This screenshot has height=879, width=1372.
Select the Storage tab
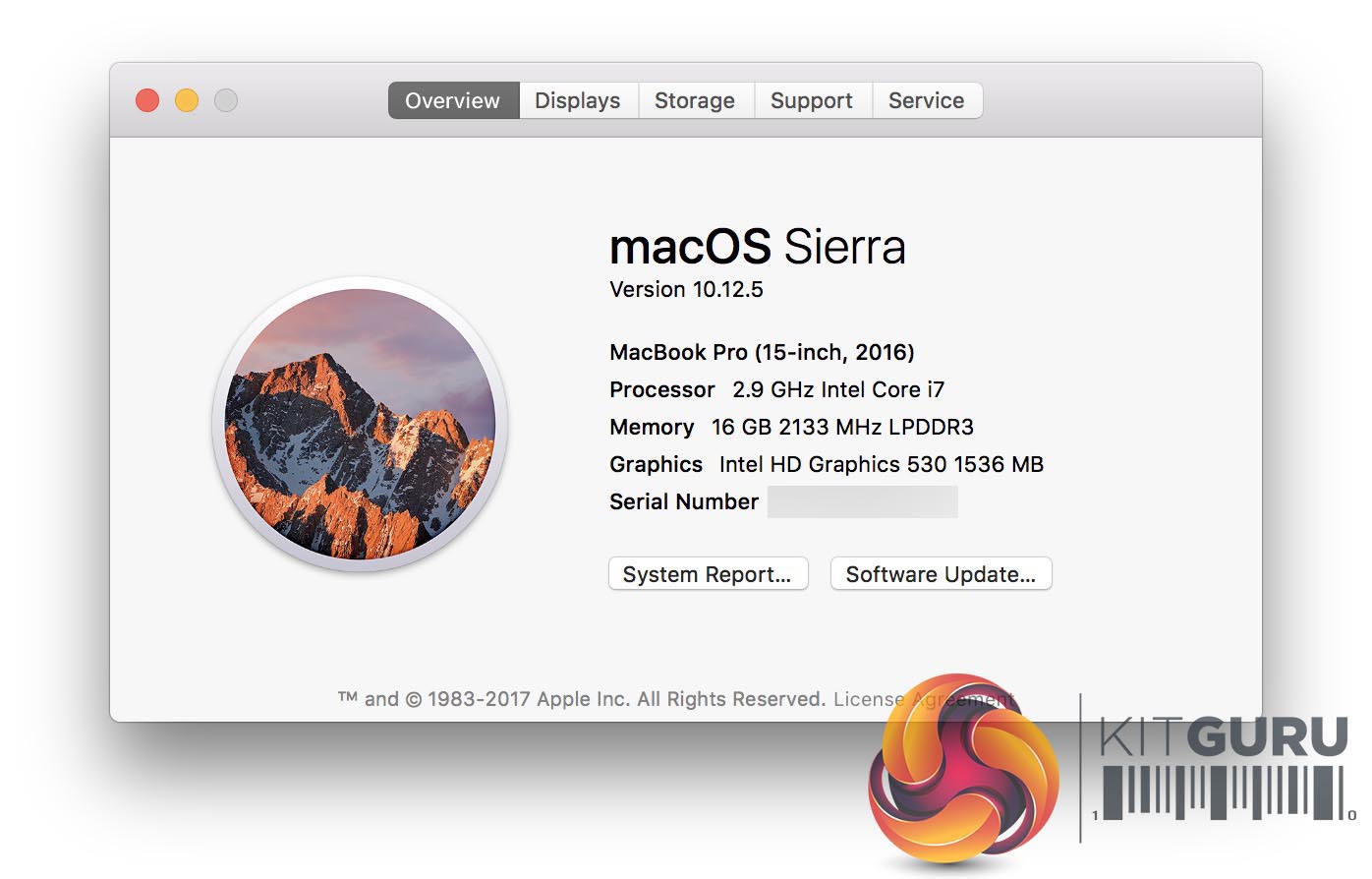point(695,100)
